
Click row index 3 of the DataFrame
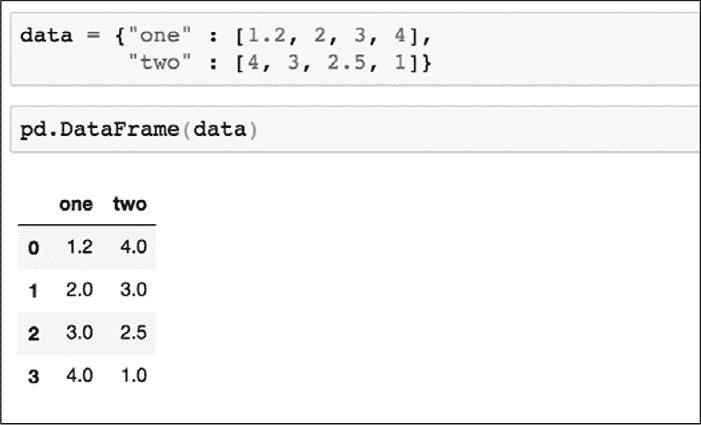pyautogui.click(x=33, y=377)
